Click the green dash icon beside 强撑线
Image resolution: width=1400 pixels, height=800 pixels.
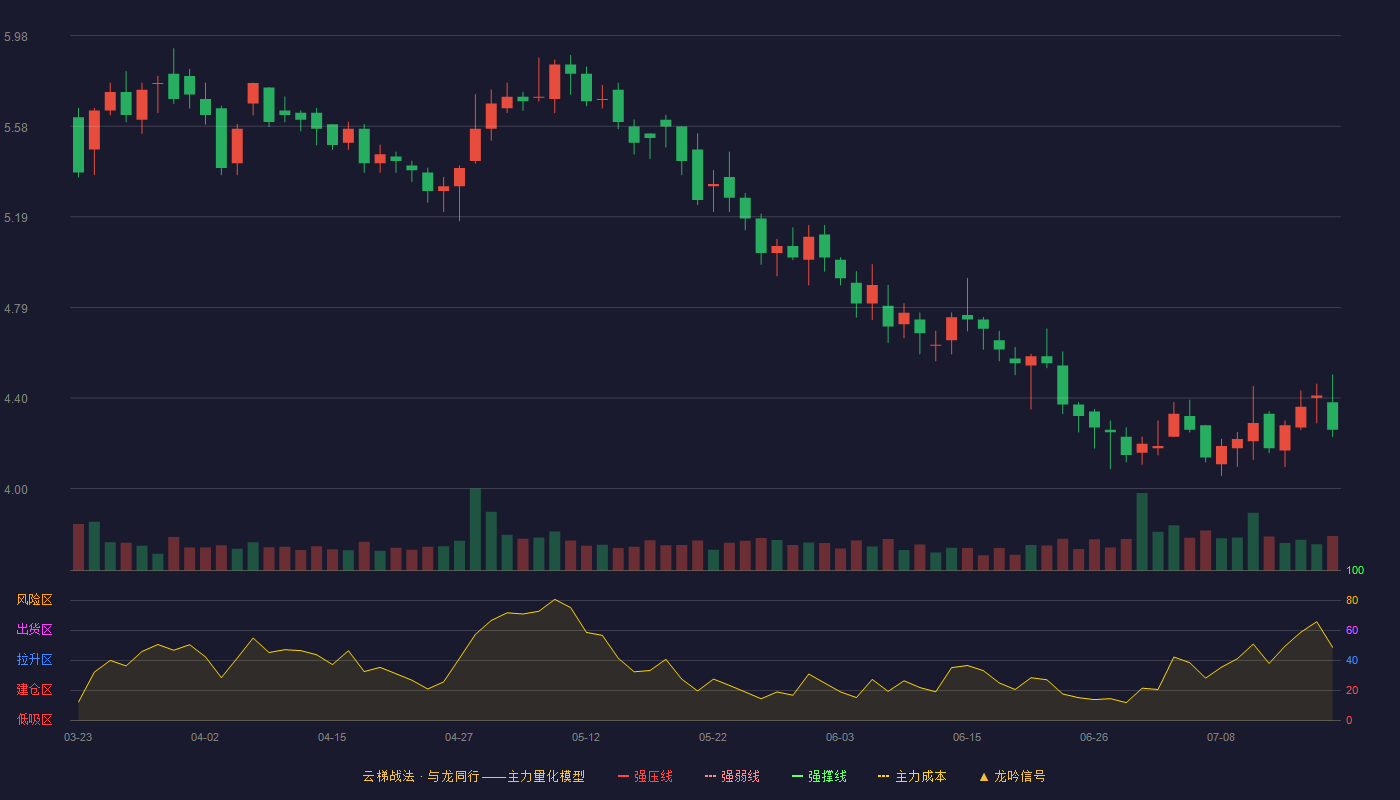click(x=798, y=776)
